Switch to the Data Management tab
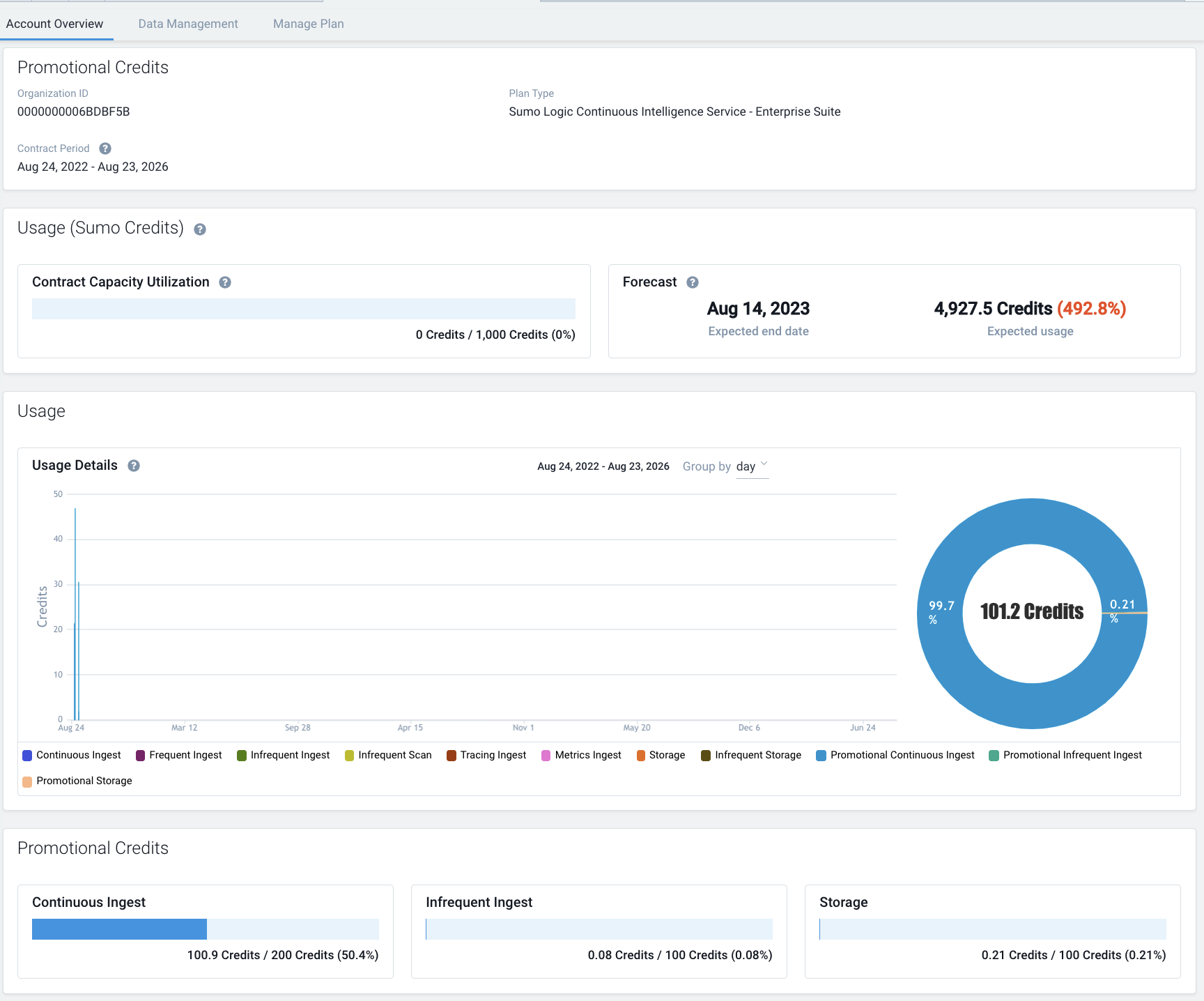Viewport: 1204px width, 1001px height. click(x=188, y=24)
